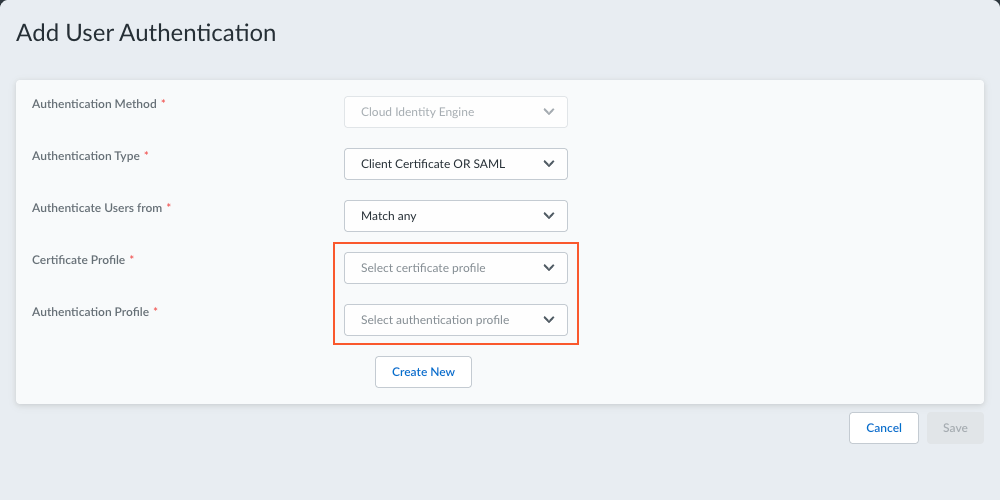Click the Authenticate Users from label
Screen dimensions: 1000x500
pos(97,208)
